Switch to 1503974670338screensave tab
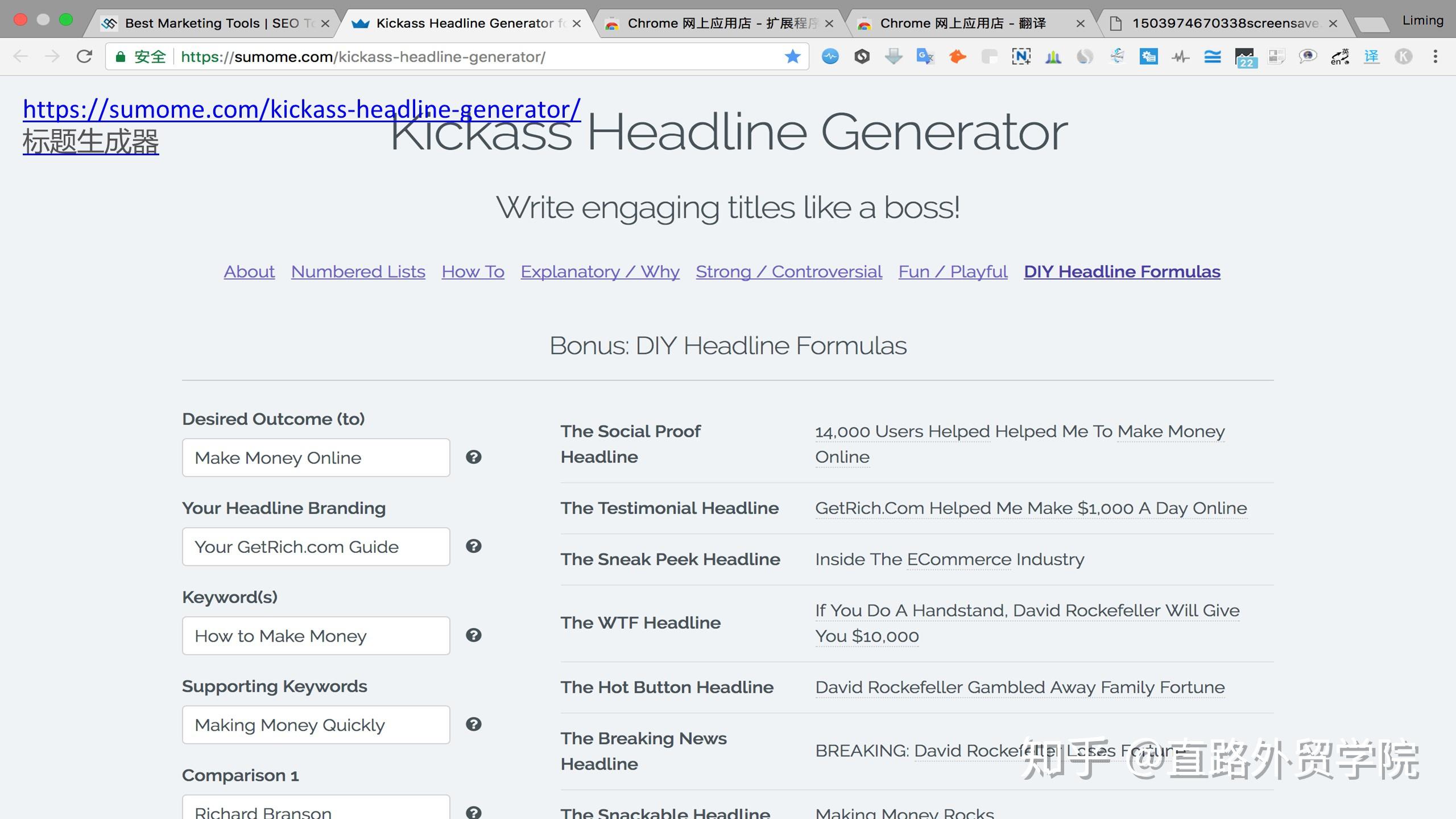 click(x=1223, y=23)
